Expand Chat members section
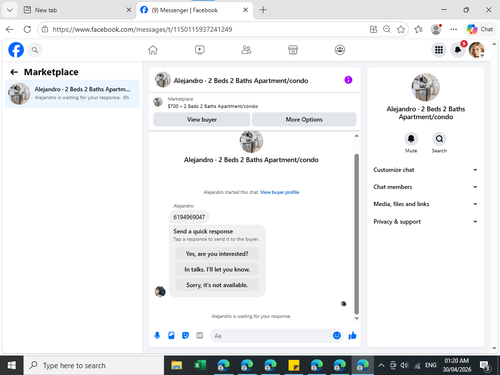500x375 pixels. (426, 187)
